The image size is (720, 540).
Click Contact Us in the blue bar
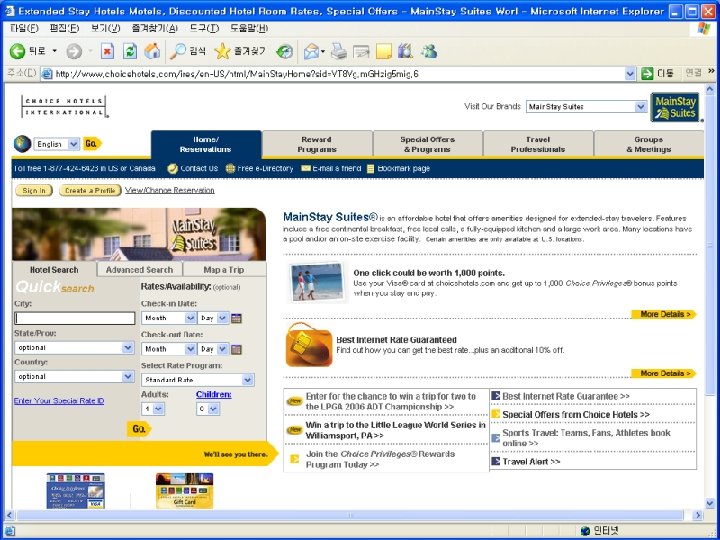pos(193,169)
